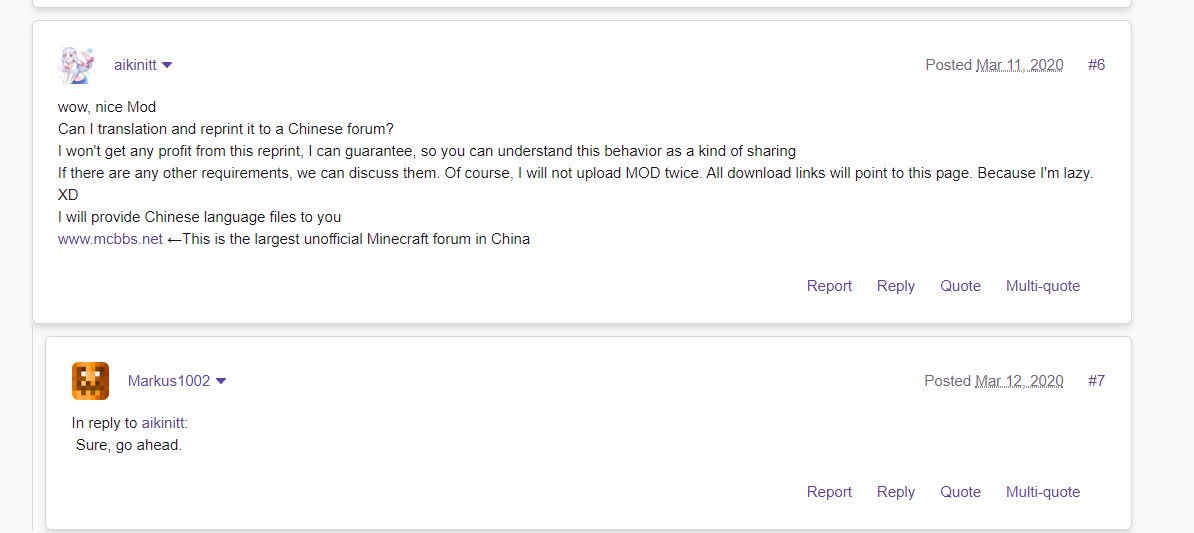Follow the 'aikinitt' in-reply-to mention link
The width and height of the screenshot is (1194, 533).
click(x=163, y=423)
